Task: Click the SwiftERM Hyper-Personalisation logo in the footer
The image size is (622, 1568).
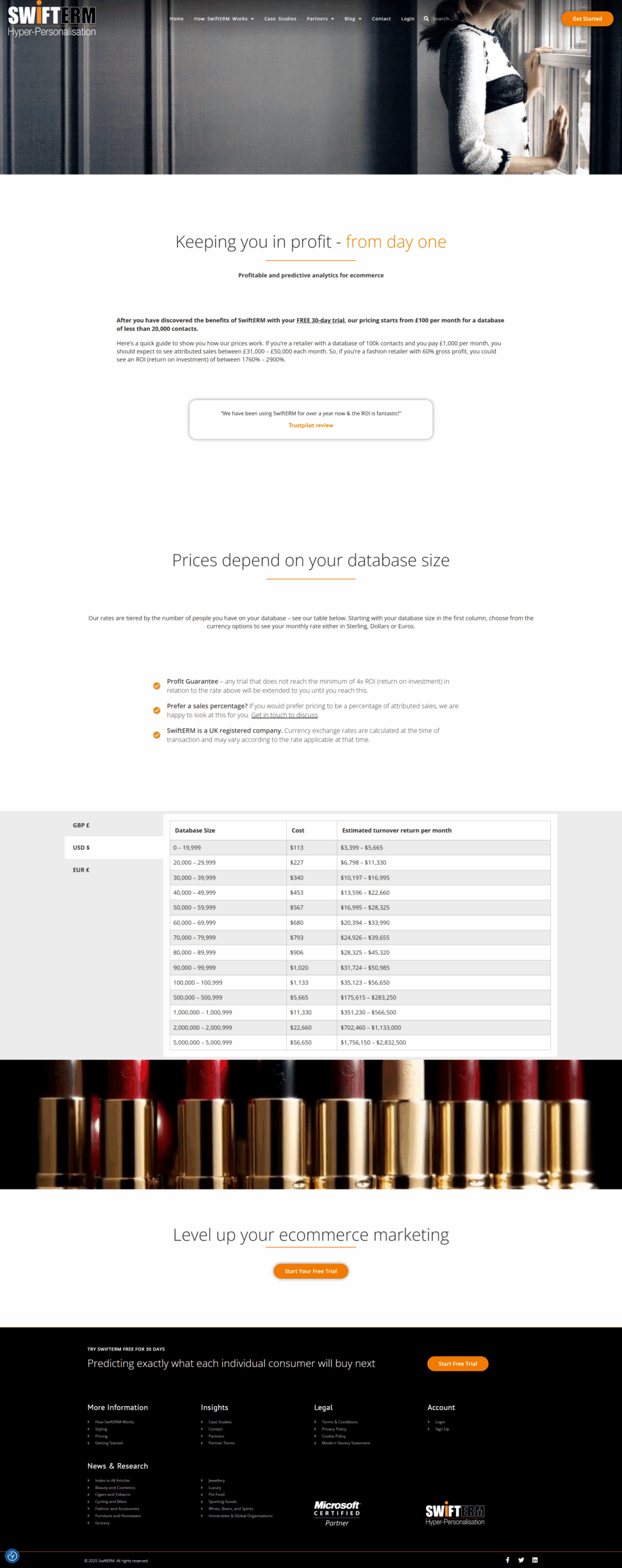Action: [x=455, y=1513]
